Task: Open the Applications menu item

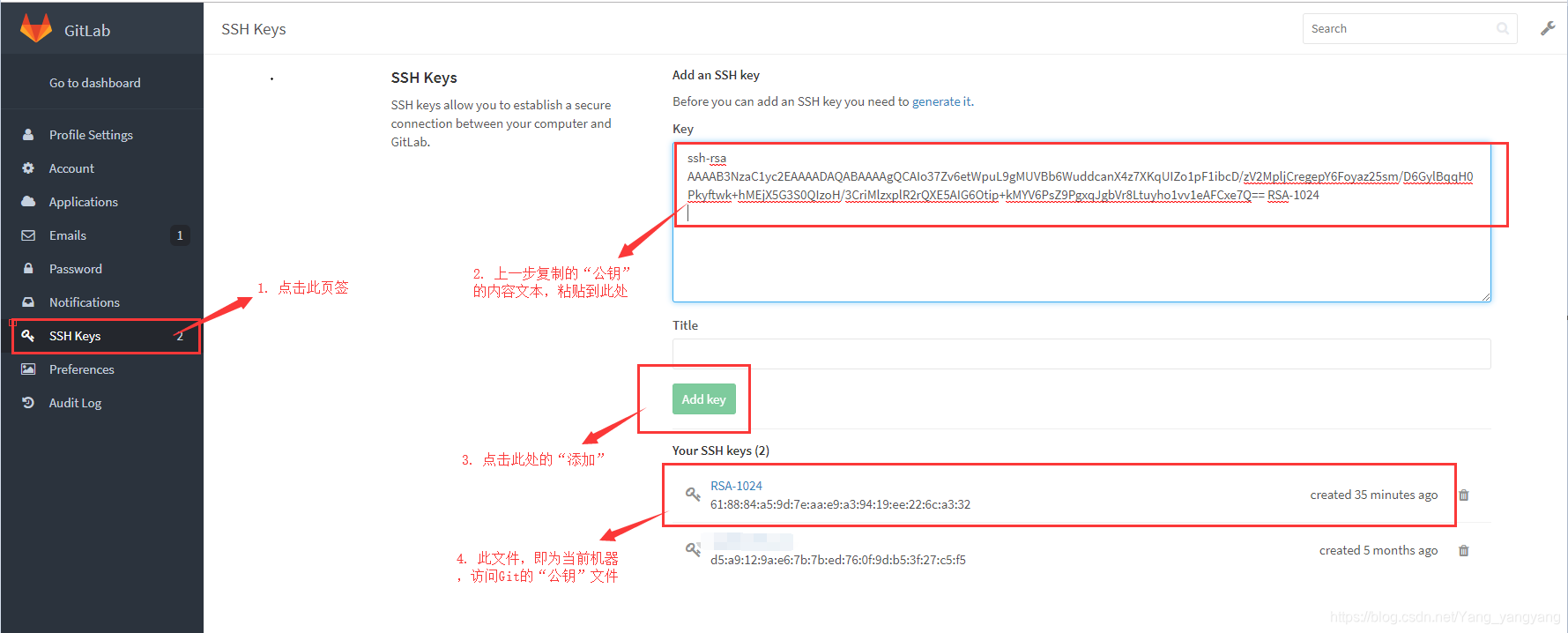Action: [84, 202]
